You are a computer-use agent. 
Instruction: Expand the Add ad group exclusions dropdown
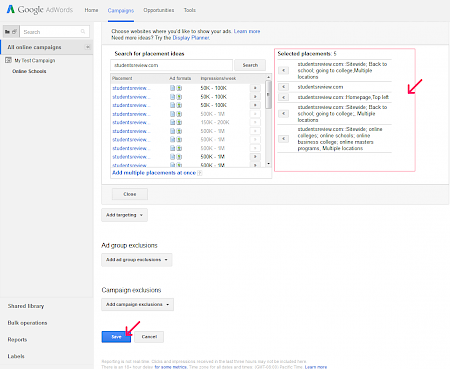tap(137, 260)
